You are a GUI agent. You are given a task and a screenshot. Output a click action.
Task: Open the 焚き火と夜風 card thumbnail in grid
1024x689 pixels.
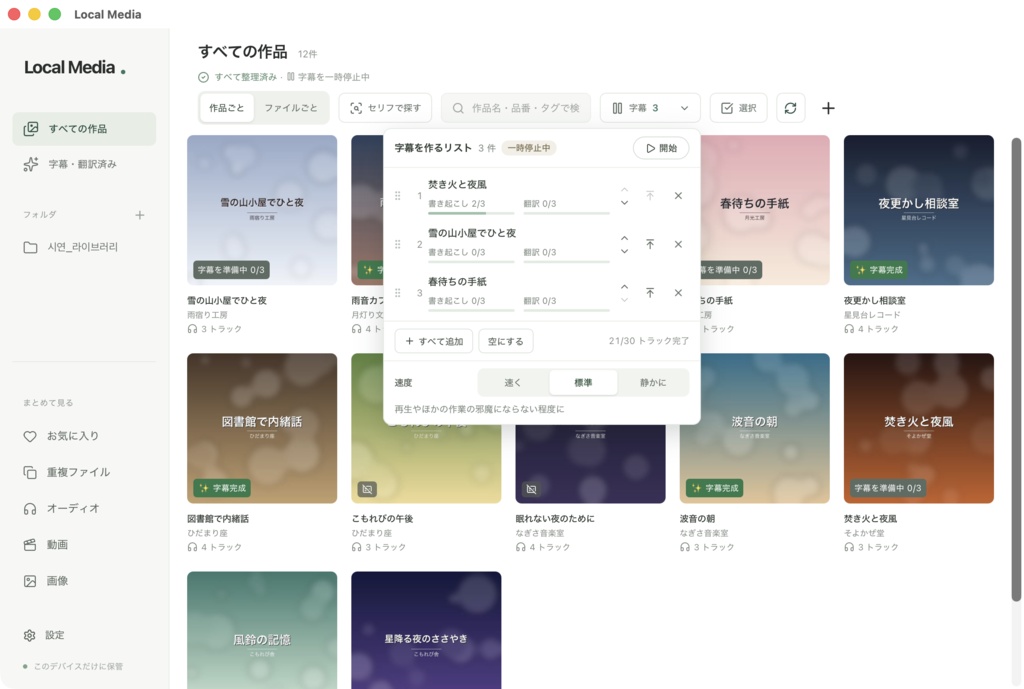click(x=918, y=428)
